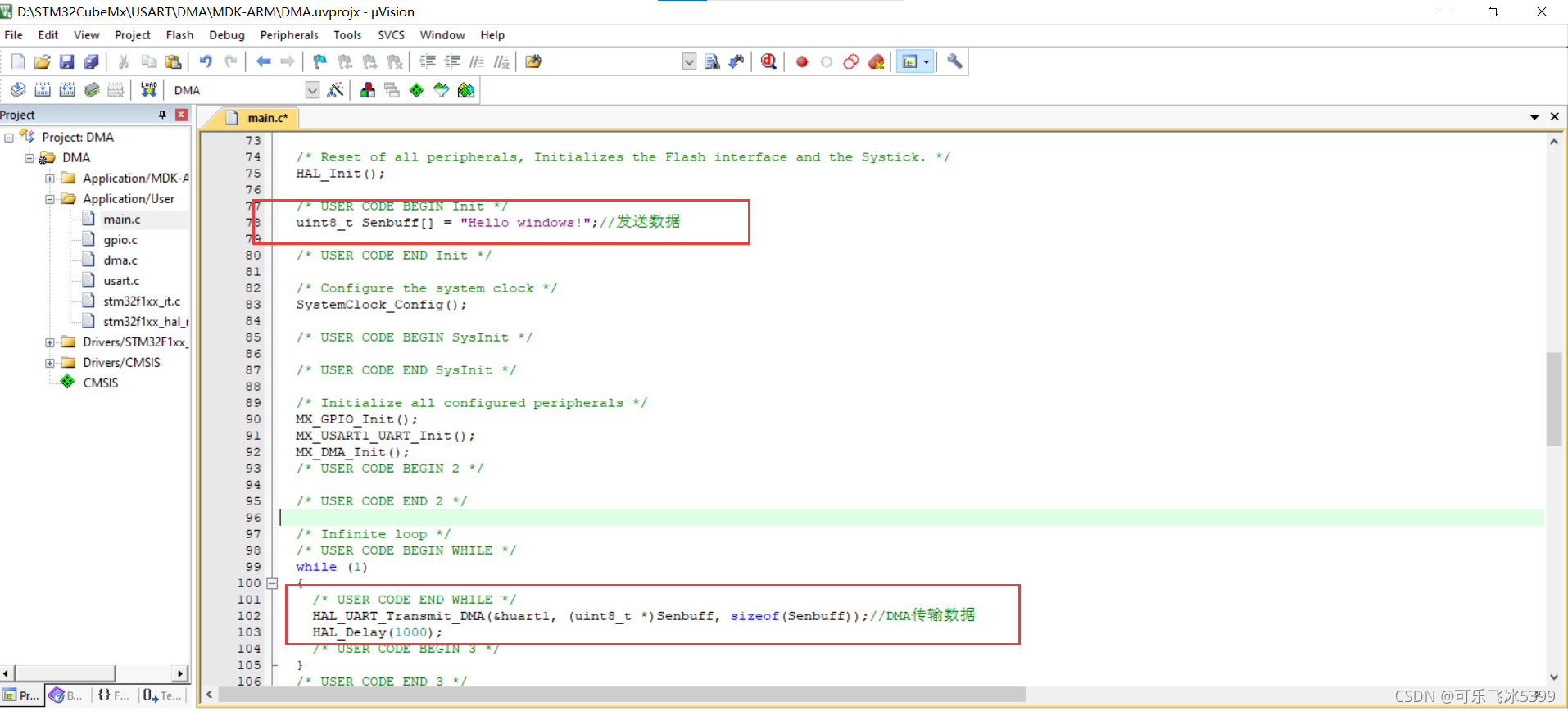1568x711 pixels.
Task: Open Configuration with the wrench icon
Action: click(x=954, y=61)
